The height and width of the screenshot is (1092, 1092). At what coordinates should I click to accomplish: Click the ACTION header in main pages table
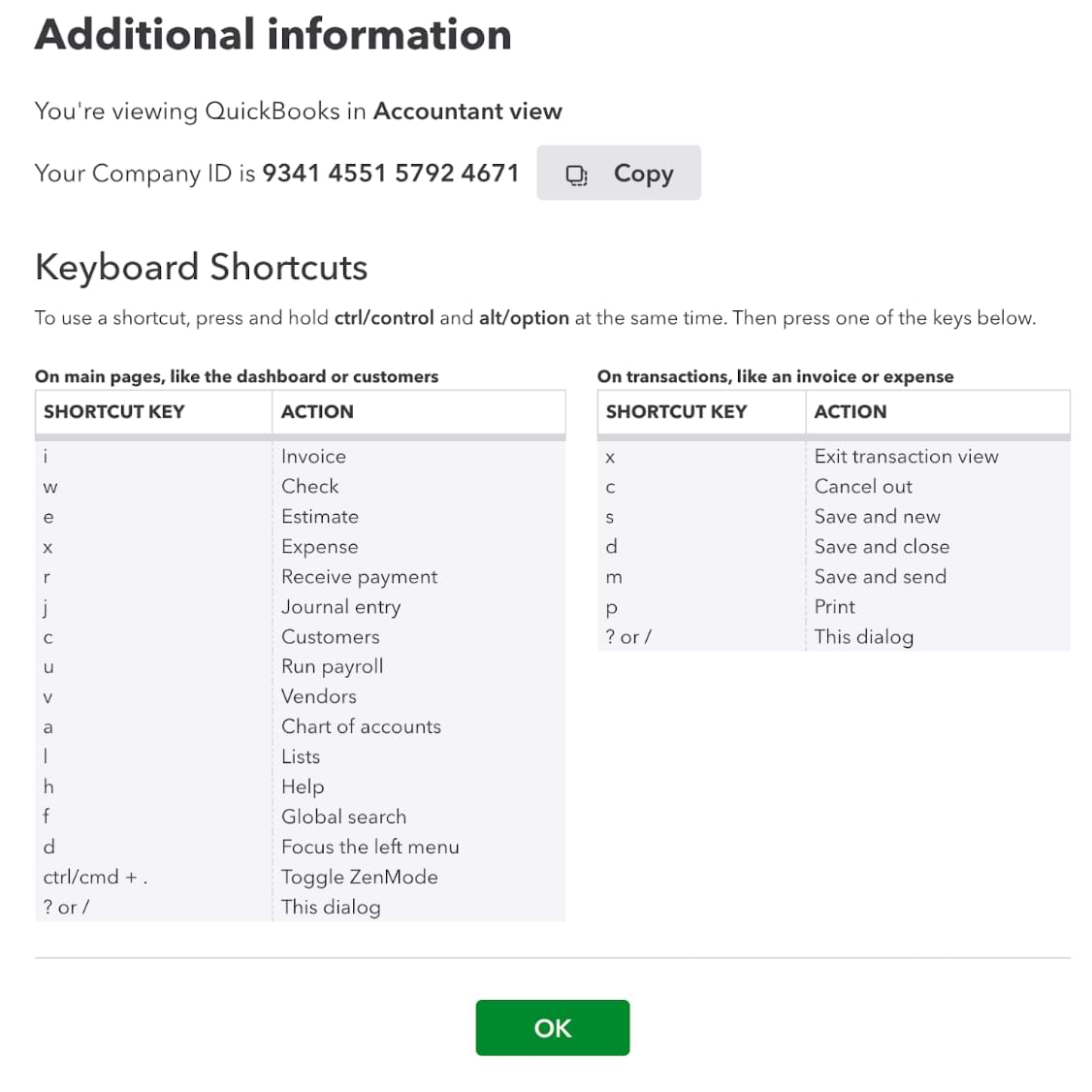pyautogui.click(x=317, y=411)
